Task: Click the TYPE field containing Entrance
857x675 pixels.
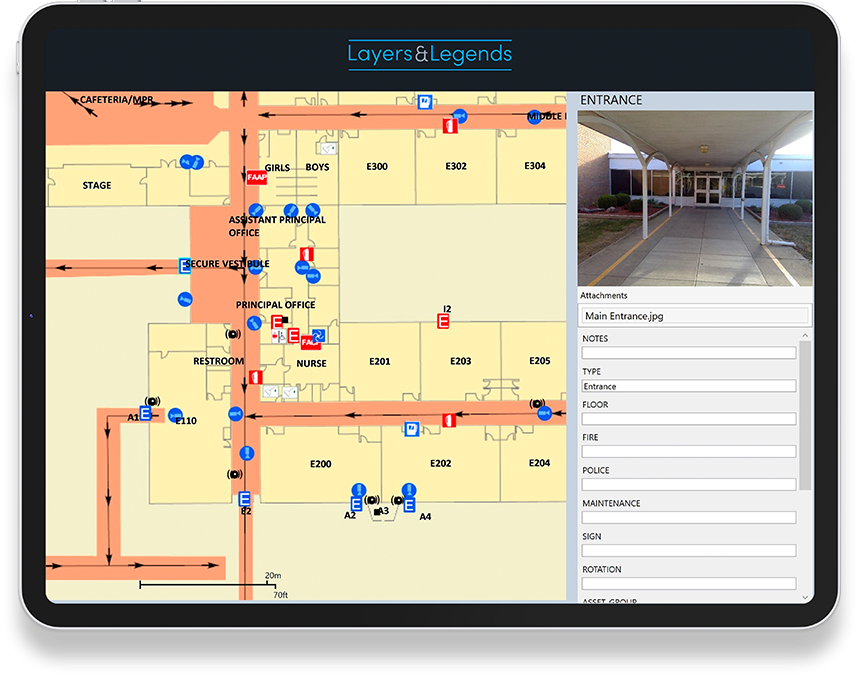Action: (x=689, y=386)
